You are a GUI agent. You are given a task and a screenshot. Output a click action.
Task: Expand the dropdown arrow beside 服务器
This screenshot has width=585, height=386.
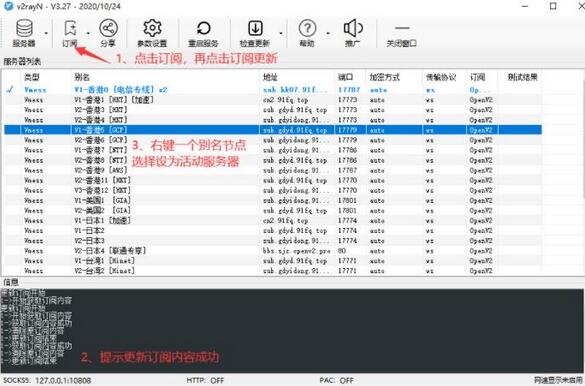[46, 34]
